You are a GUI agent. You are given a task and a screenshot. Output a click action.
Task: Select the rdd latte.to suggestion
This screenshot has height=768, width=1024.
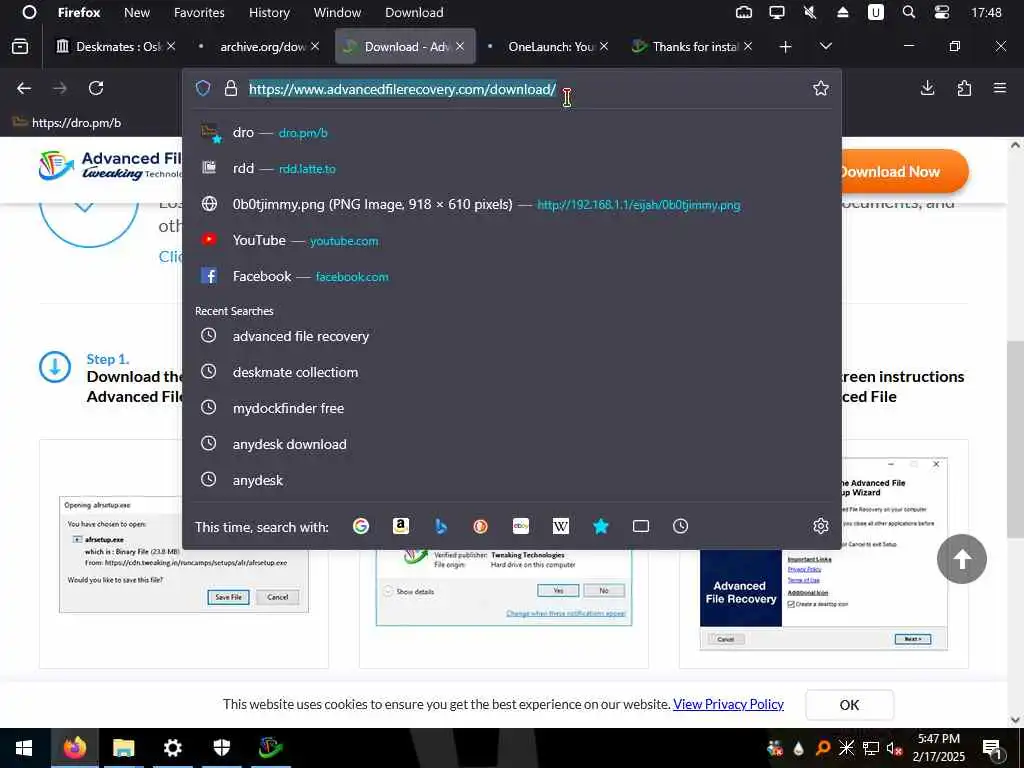coord(511,168)
